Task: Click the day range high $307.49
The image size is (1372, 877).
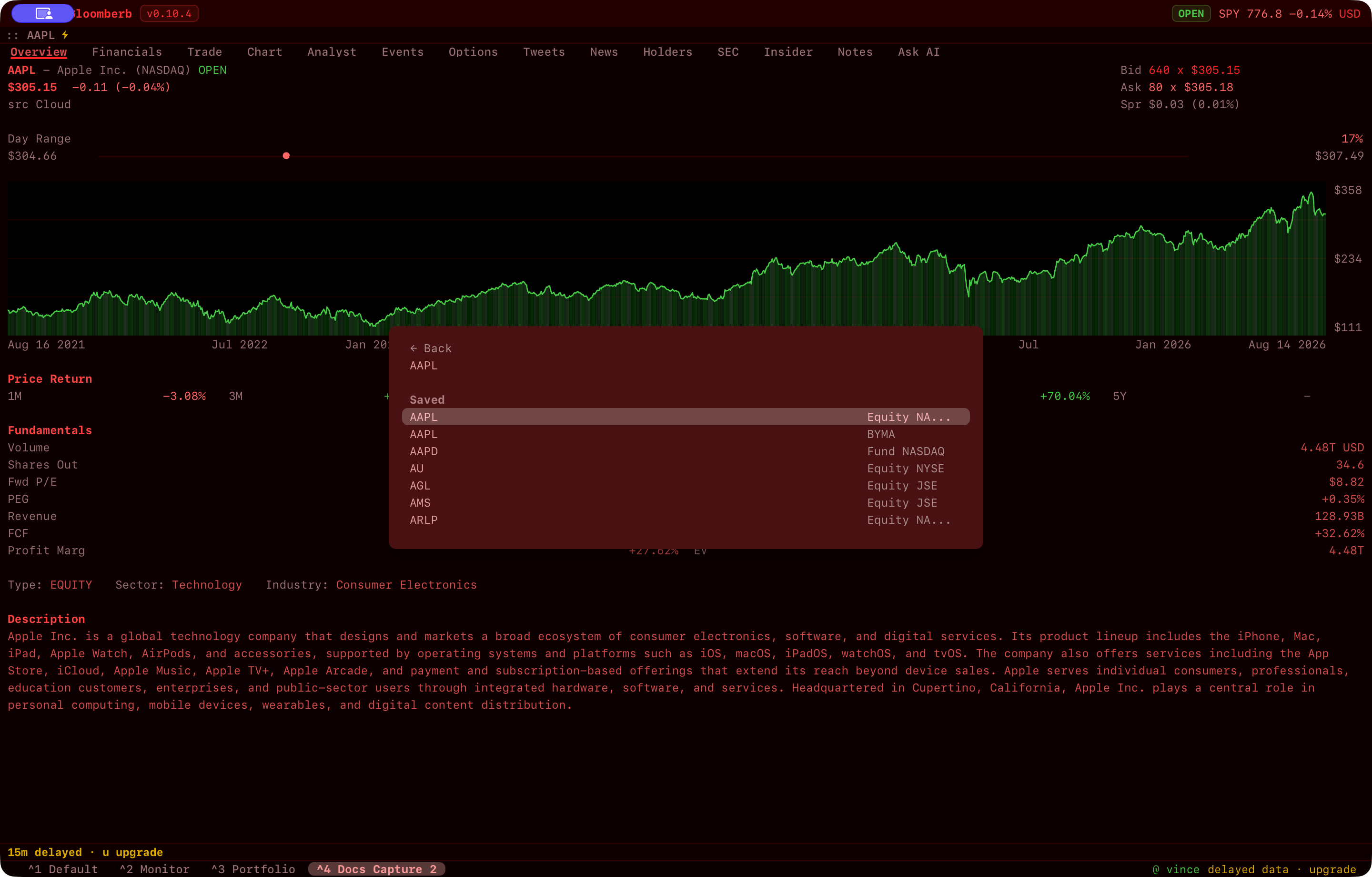Action: (1339, 156)
